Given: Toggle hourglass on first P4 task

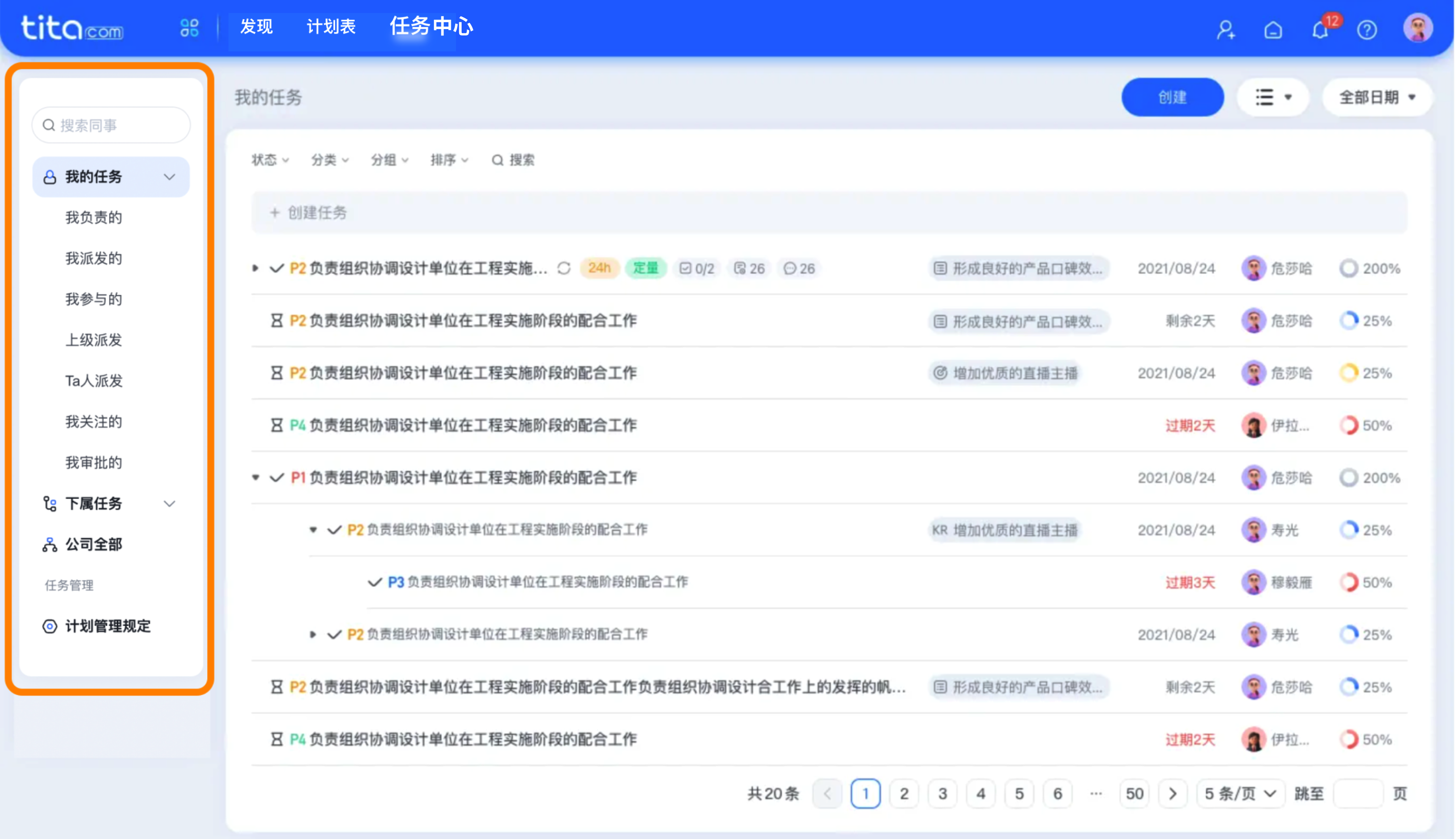Looking at the screenshot, I should [x=277, y=426].
